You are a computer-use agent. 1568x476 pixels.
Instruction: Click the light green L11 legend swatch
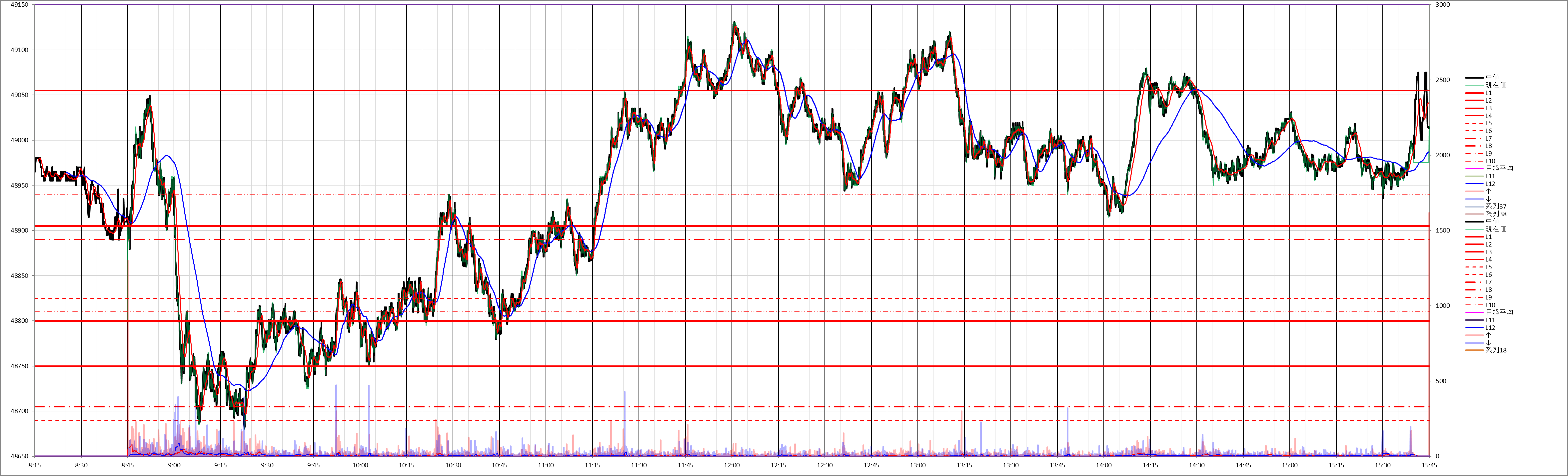click(1474, 177)
